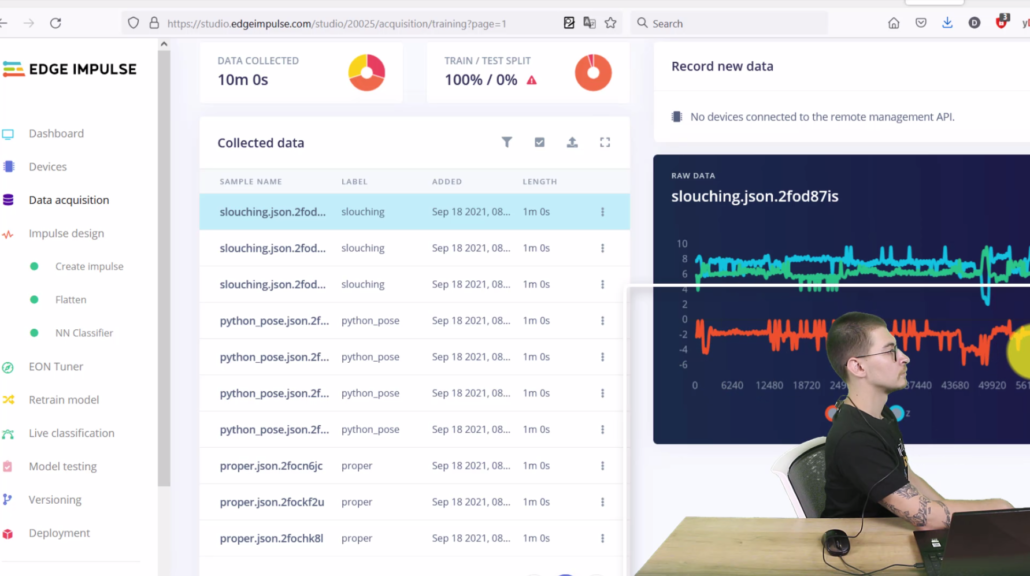Screen dimensions: 1030x576
Task: Open Devices in the sidebar
Action: click(x=47, y=167)
